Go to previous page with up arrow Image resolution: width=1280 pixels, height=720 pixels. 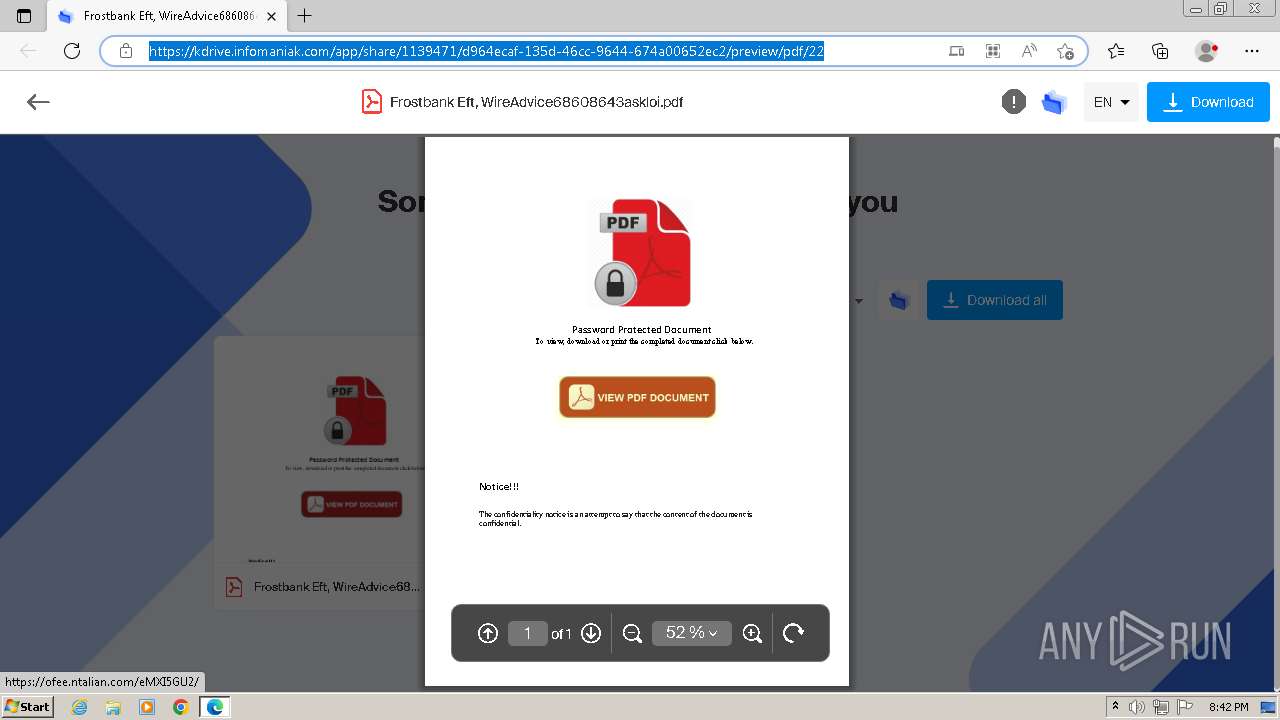(x=488, y=633)
